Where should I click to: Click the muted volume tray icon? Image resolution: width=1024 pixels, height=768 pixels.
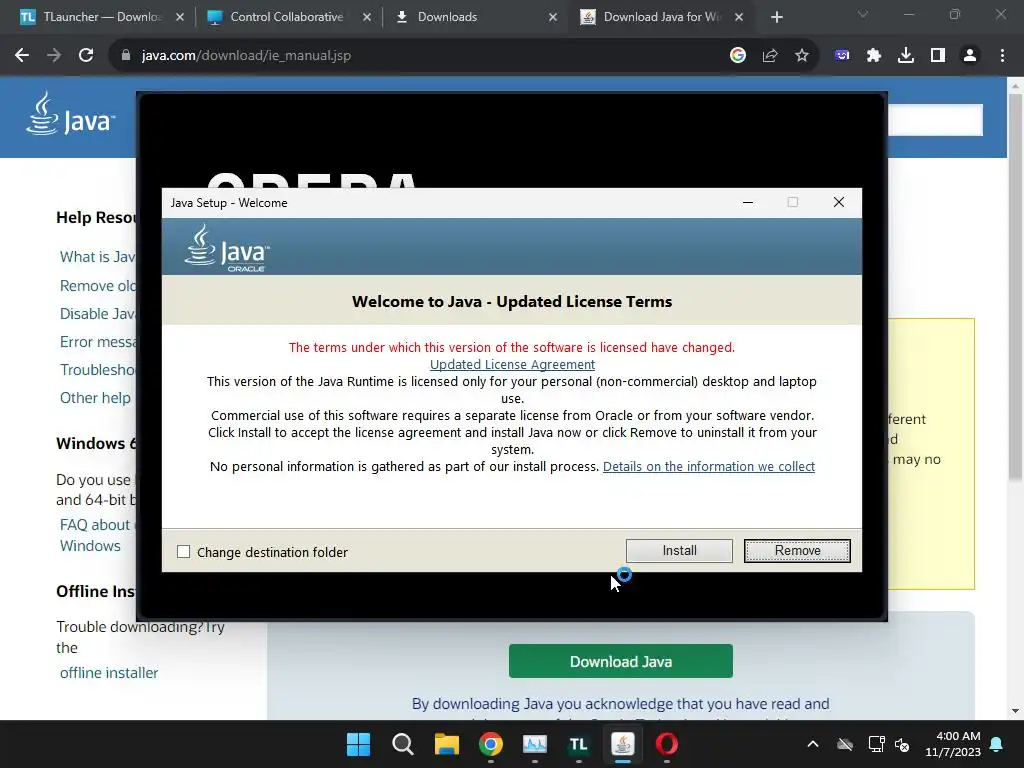tap(902, 744)
